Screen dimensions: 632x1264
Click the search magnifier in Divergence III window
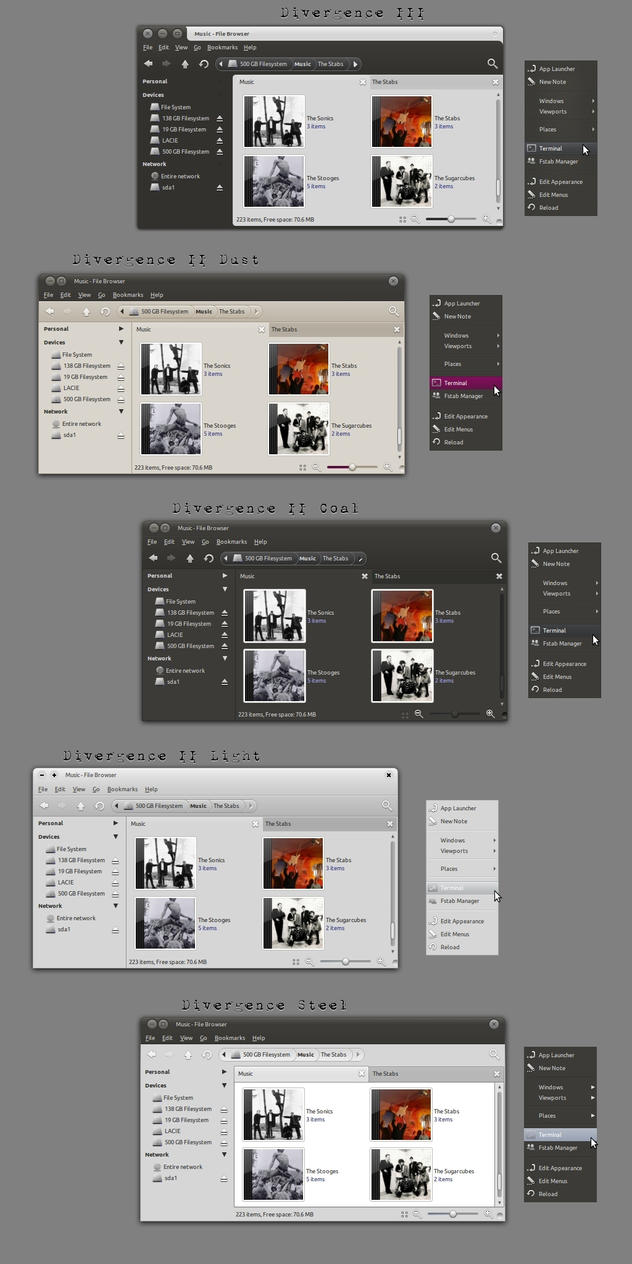point(492,64)
